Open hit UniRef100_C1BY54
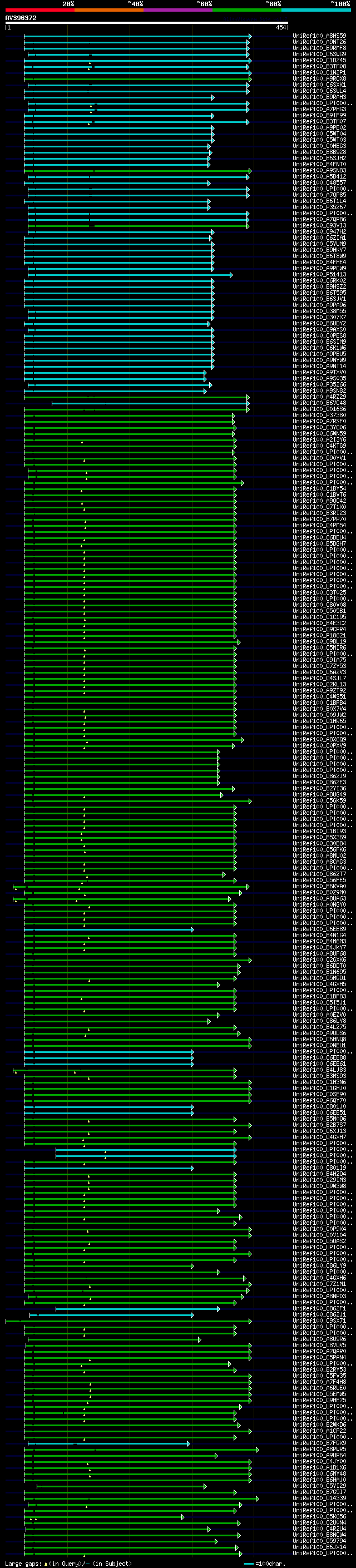Screen dimensions: 356x1568 pyautogui.click(x=319, y=489)
